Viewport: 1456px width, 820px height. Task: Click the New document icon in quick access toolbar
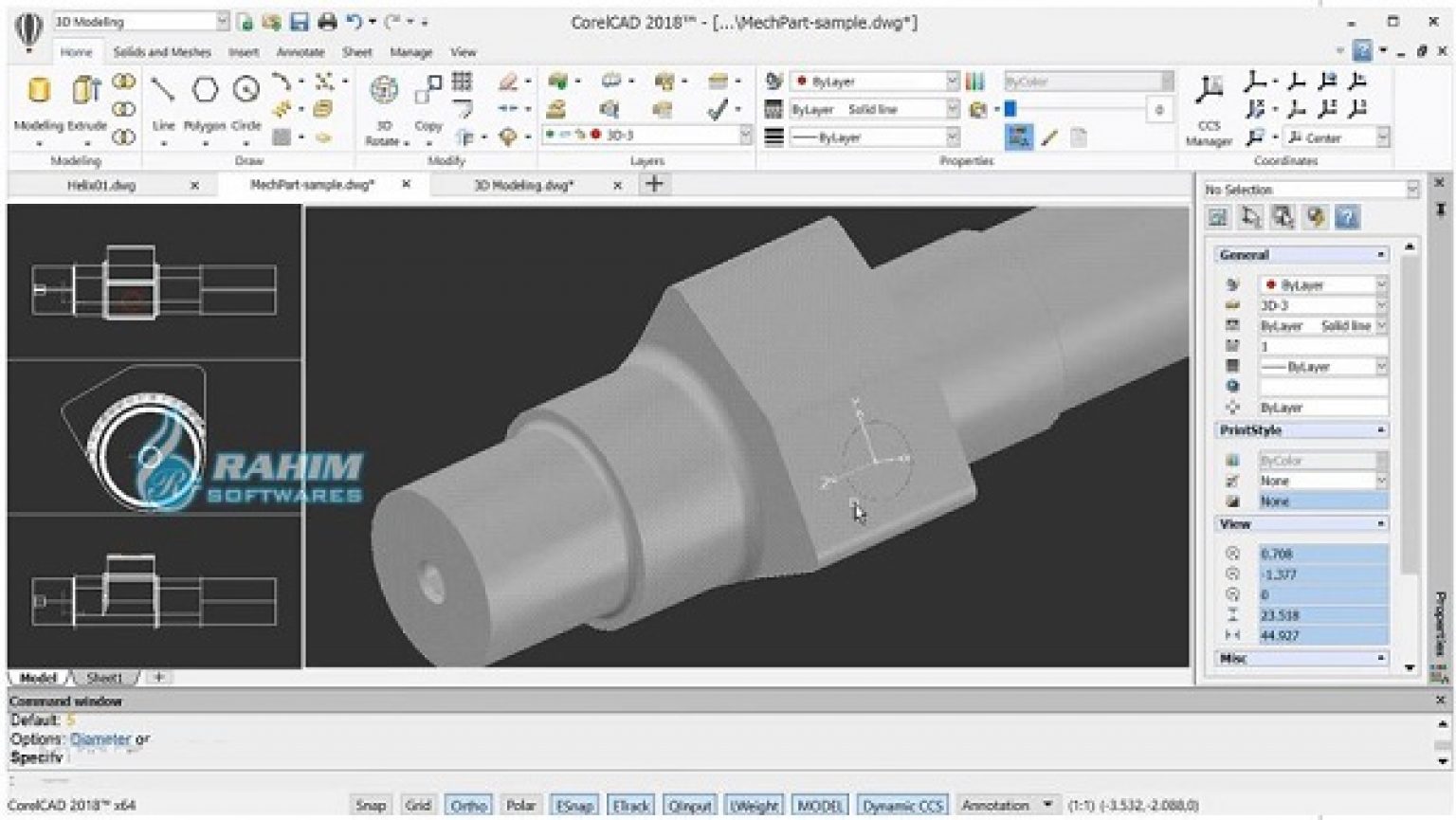point(246,22)
